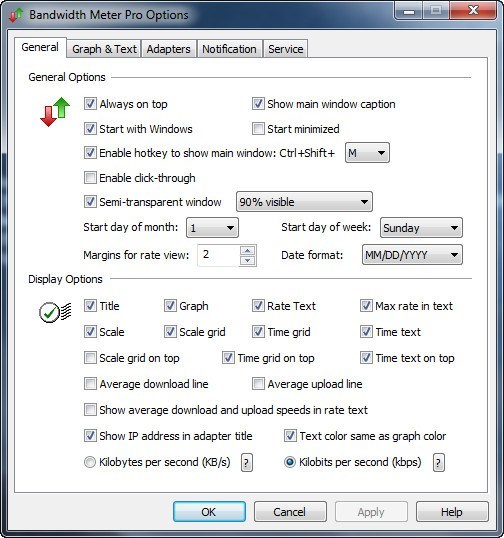The height and width of the screenshot is (538, 504).
Task: Toggle the Title display checkbox
Action: [90, 306]
